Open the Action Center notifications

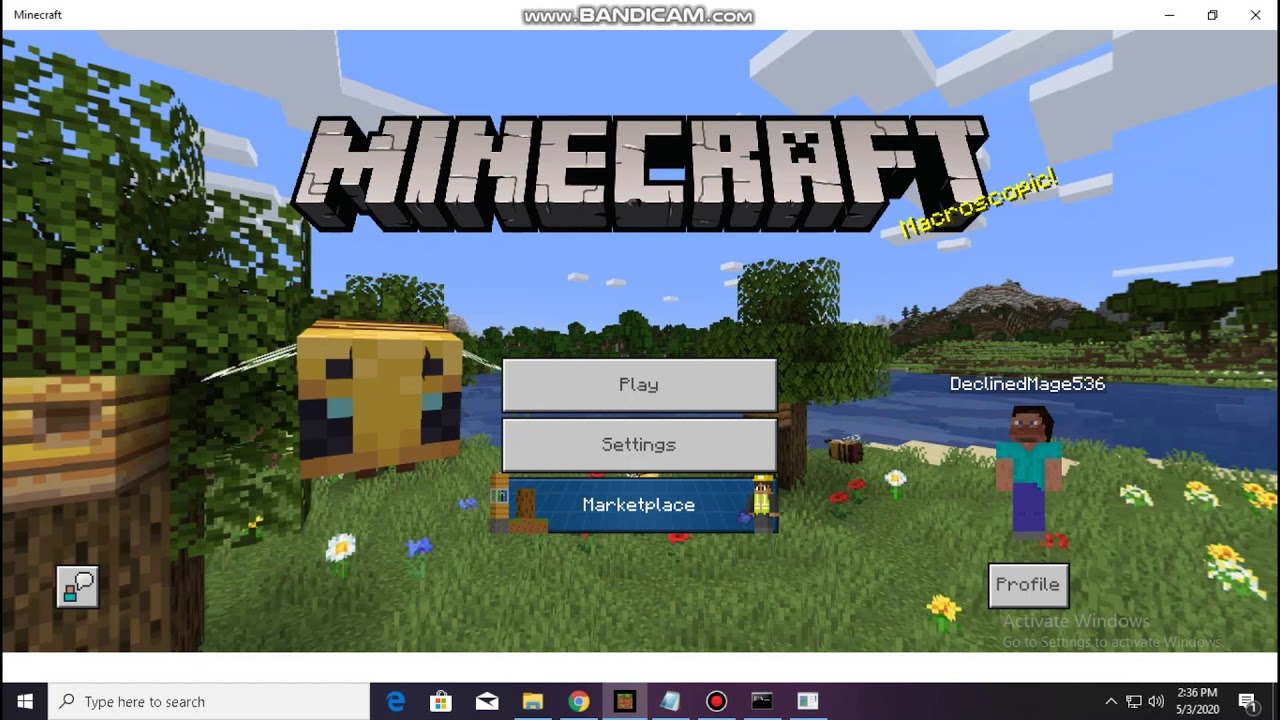pyautogui.click(x=1248, y=701)
